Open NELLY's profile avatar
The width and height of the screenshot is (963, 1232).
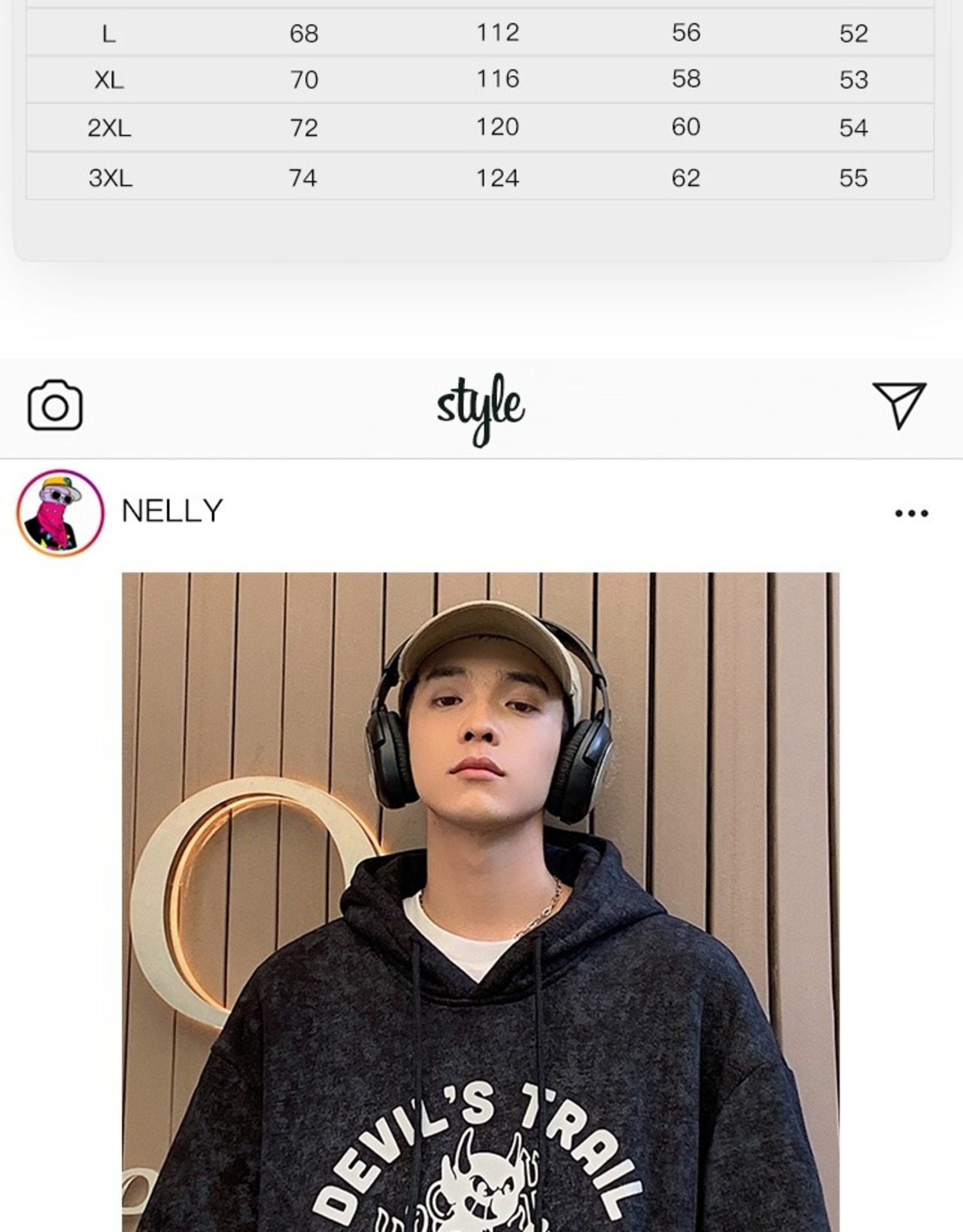click(x=60, y=513)
